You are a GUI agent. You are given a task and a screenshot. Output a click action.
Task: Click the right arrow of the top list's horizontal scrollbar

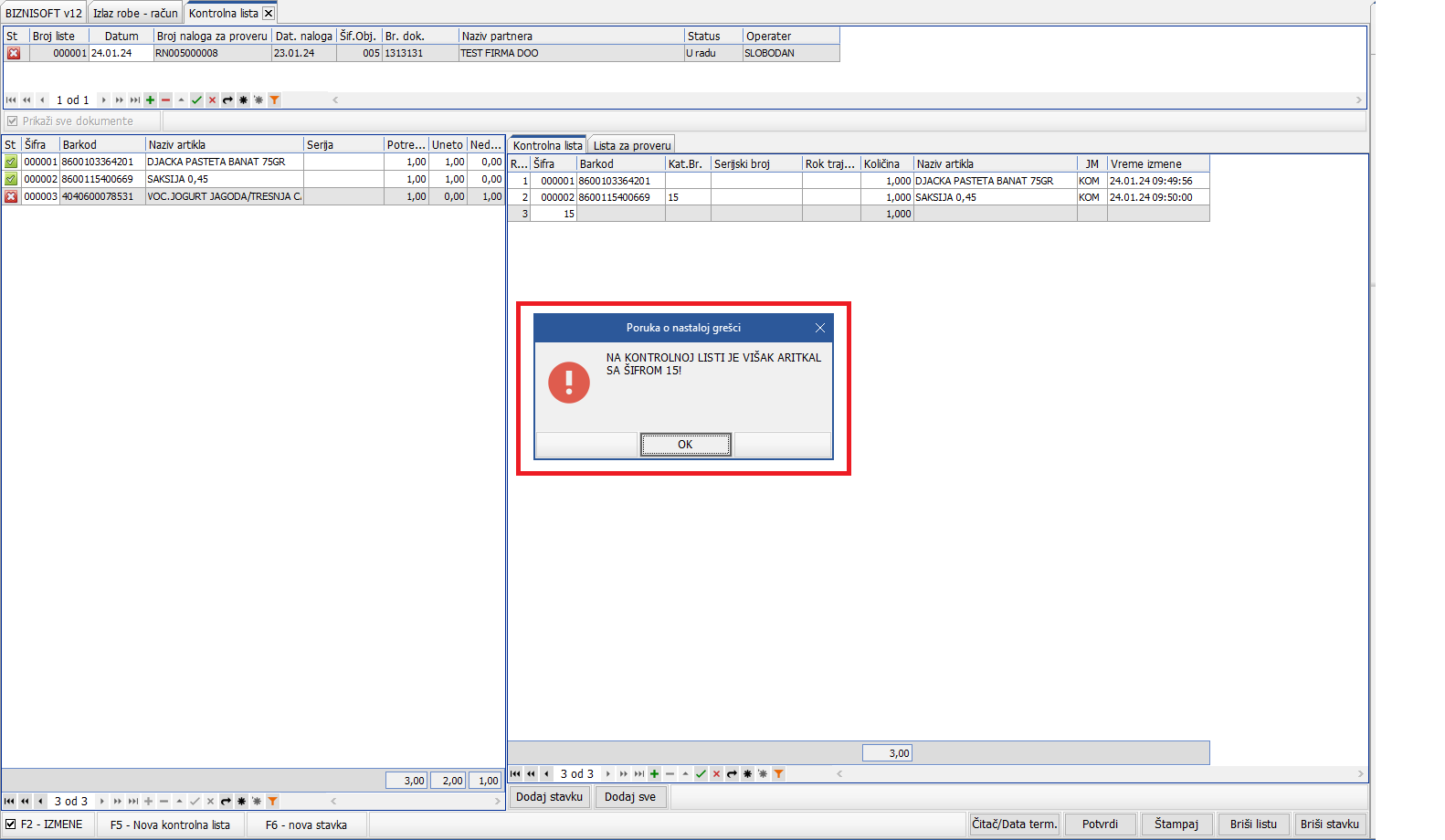tap(1358, 100)
